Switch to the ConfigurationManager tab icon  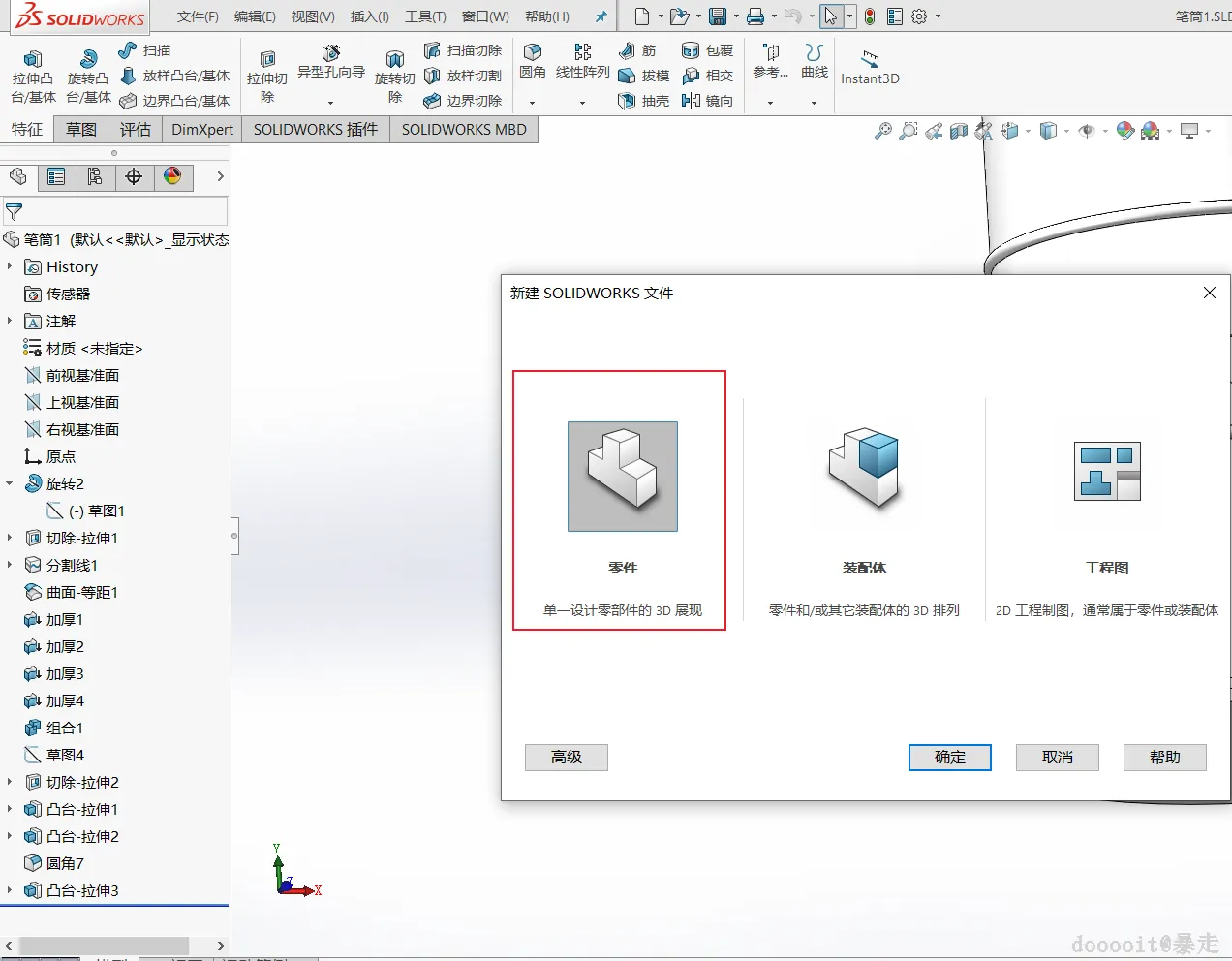click(95, 176)
